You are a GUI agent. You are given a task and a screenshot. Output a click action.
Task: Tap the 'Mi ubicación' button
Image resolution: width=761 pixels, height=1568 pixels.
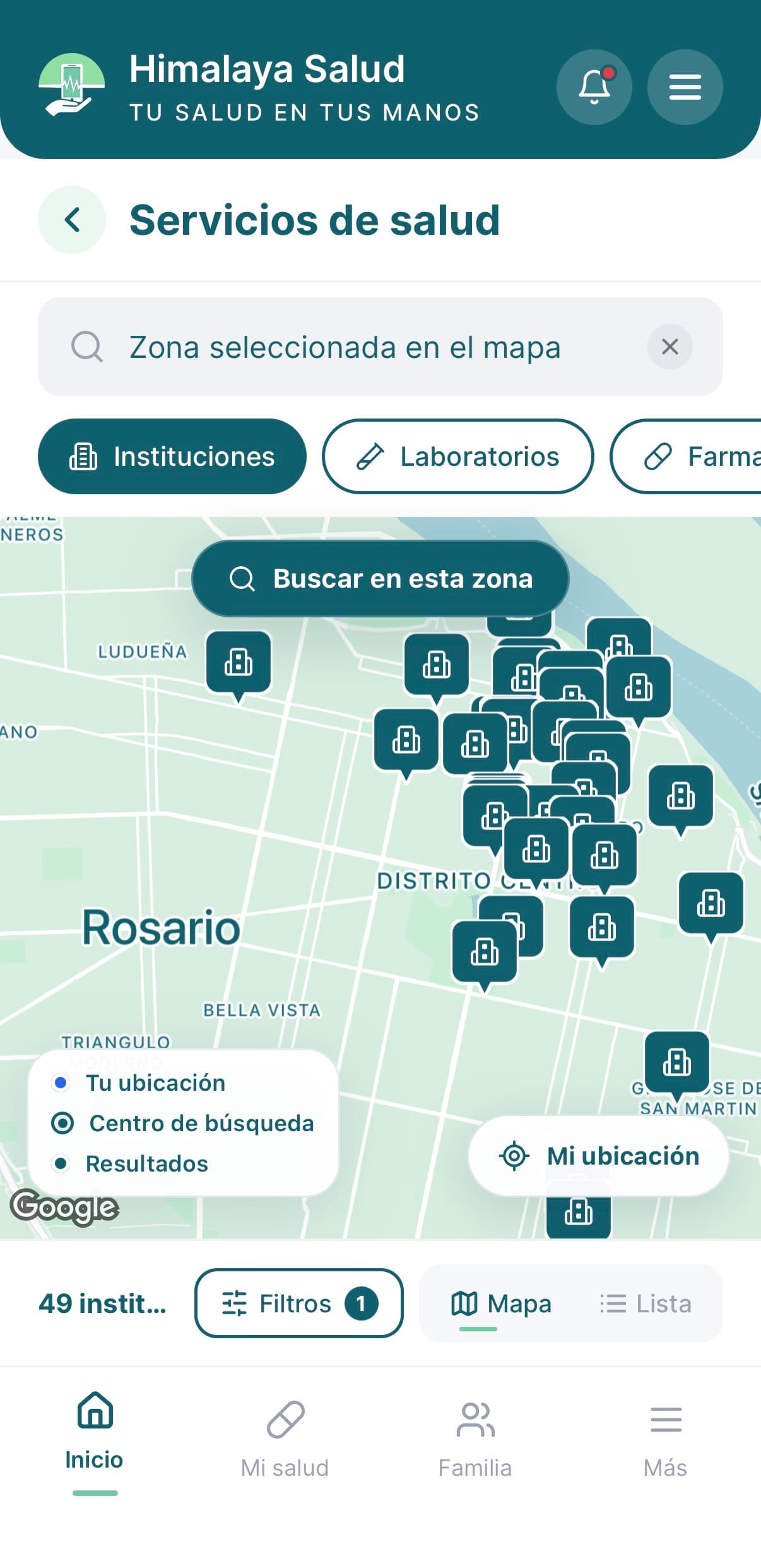point(598,1156)
